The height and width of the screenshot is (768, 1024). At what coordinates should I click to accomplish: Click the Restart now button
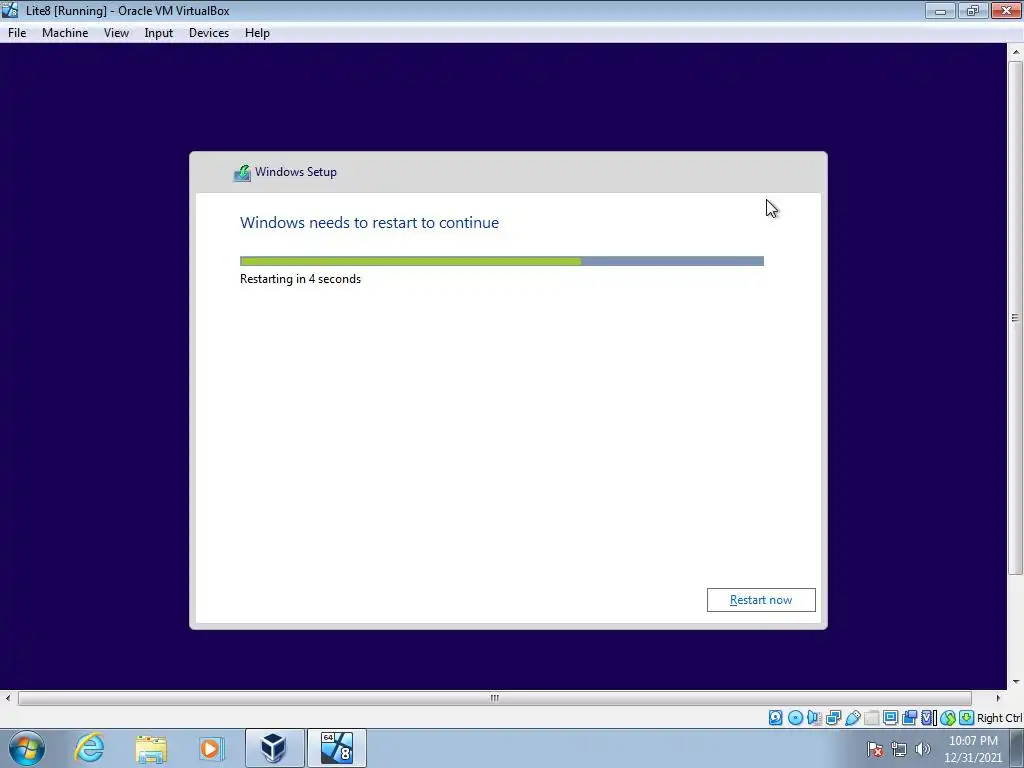coord(761,600)
